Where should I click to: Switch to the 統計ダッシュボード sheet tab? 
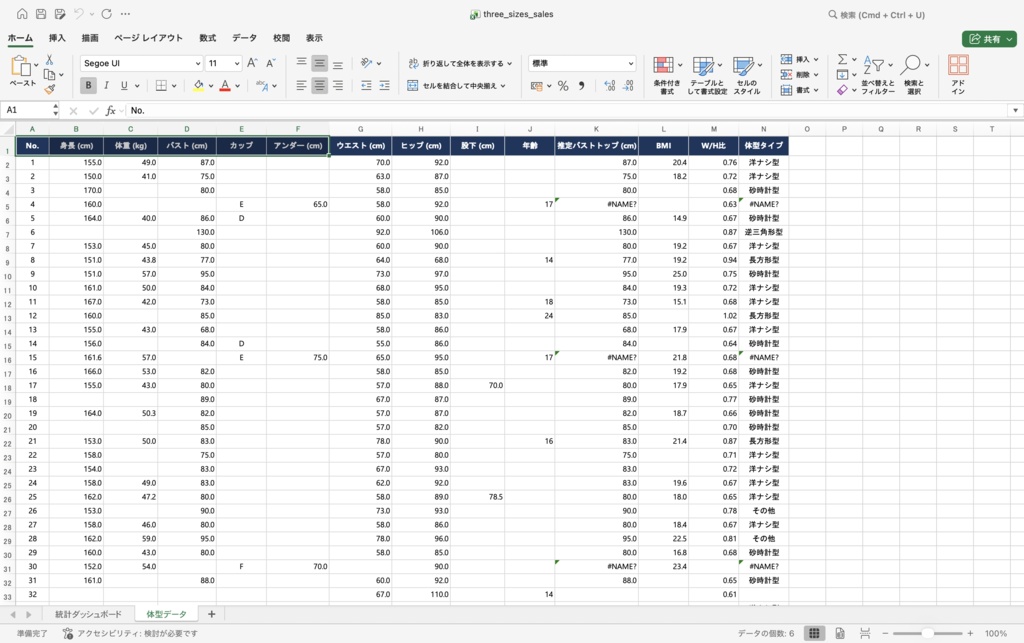pos(88,614)
